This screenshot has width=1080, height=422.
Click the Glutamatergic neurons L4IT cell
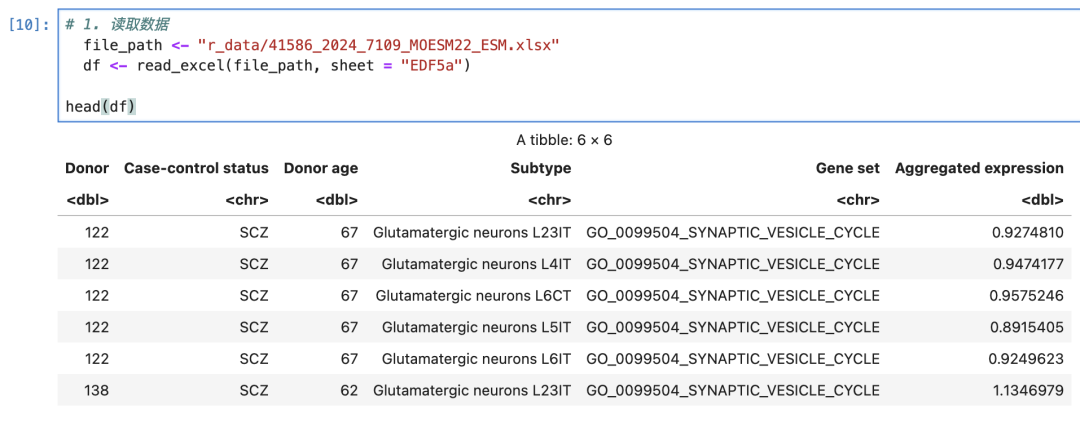coord(477,264)
